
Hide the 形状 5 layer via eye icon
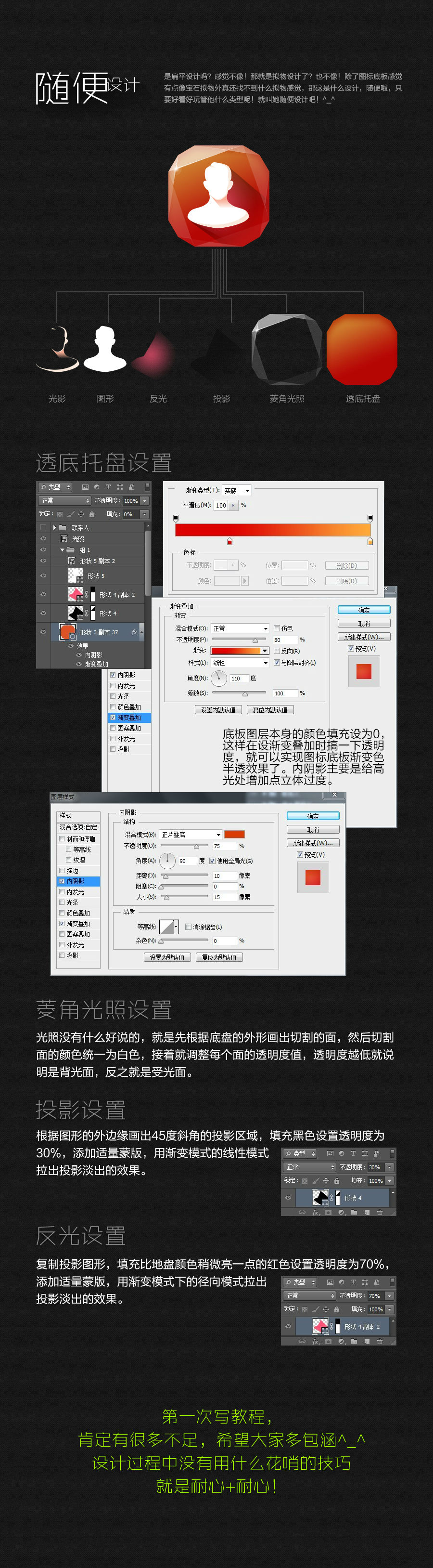coord(44,575)
